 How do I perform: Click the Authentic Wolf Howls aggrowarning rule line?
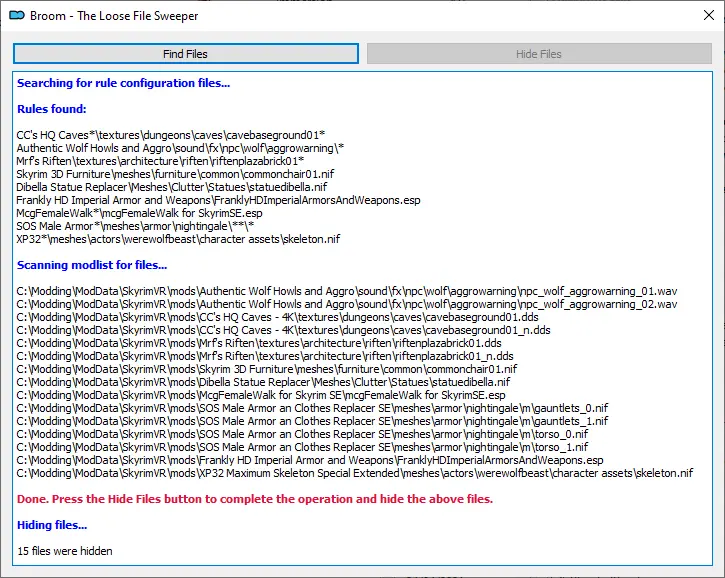pos(180,148)
